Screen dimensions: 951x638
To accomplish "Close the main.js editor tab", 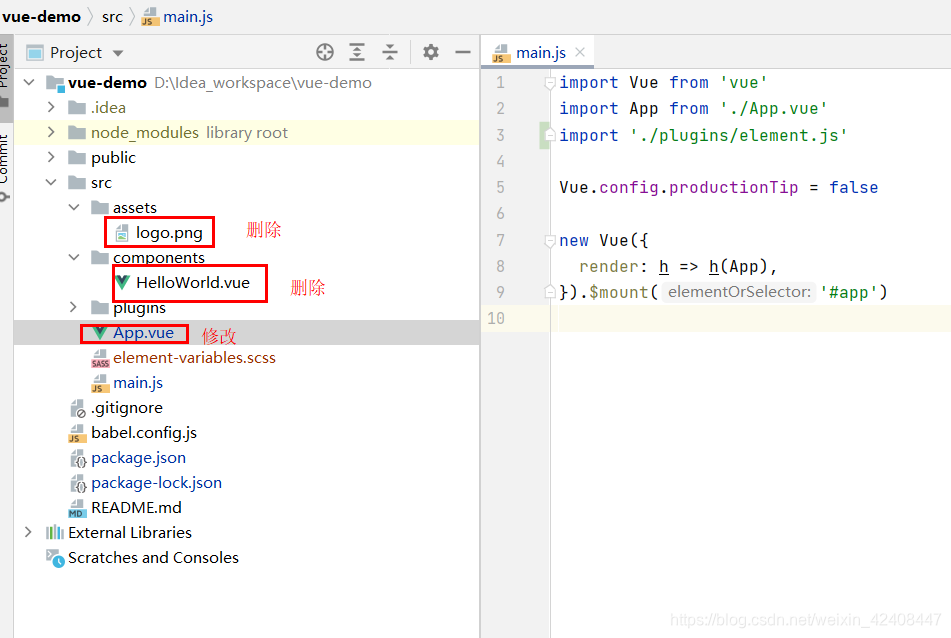I will click(x=580, y=52).
